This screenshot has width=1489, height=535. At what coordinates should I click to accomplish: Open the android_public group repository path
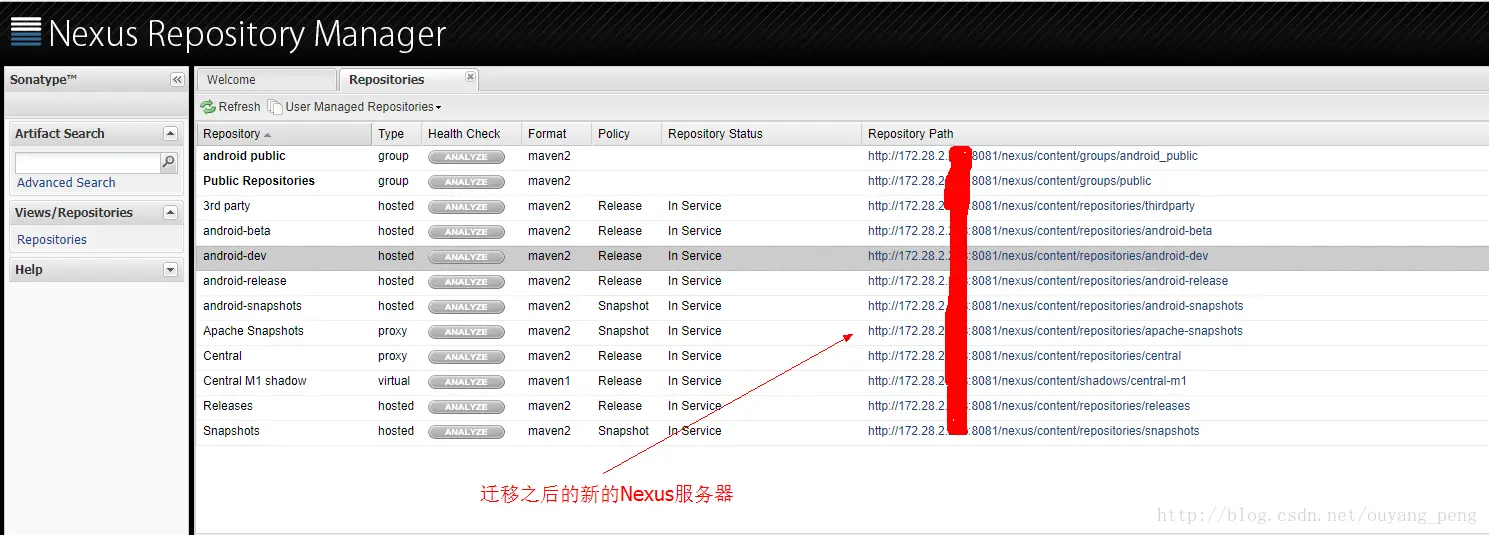click(1032, 156)
